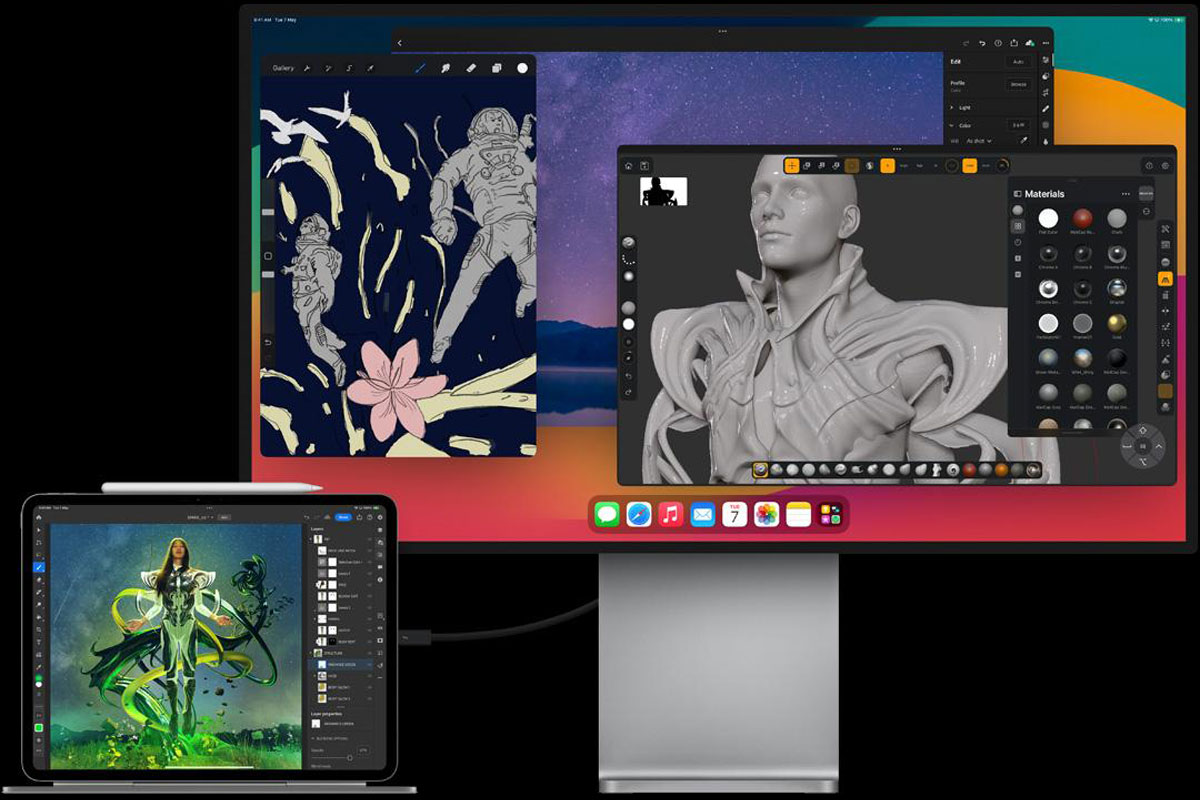This screenshot has height=800, width=1200.
Task: Open Lightroom three-dot more menu
Action: pos(1046,43)
